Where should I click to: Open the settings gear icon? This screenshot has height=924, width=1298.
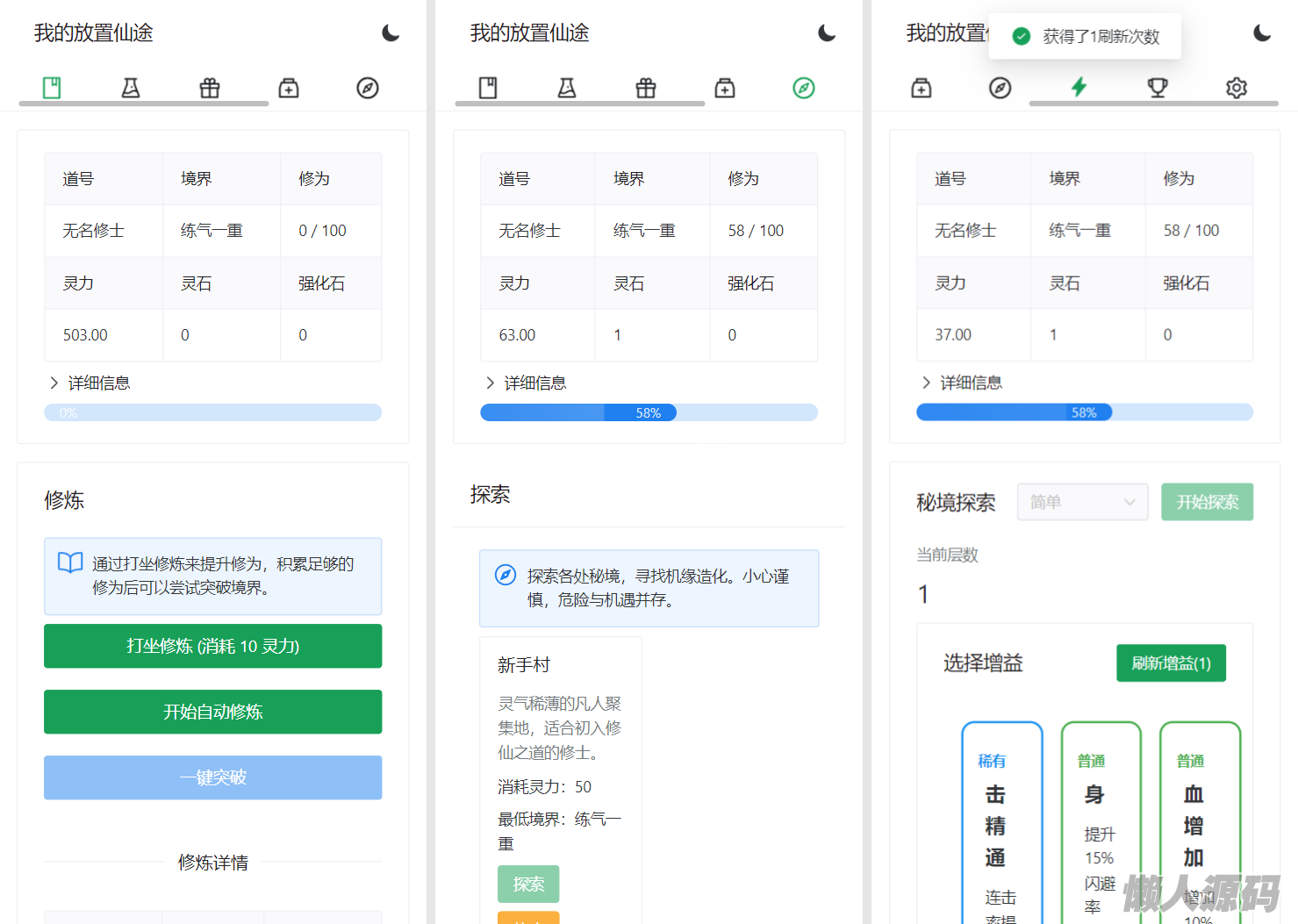(1237, 88)
